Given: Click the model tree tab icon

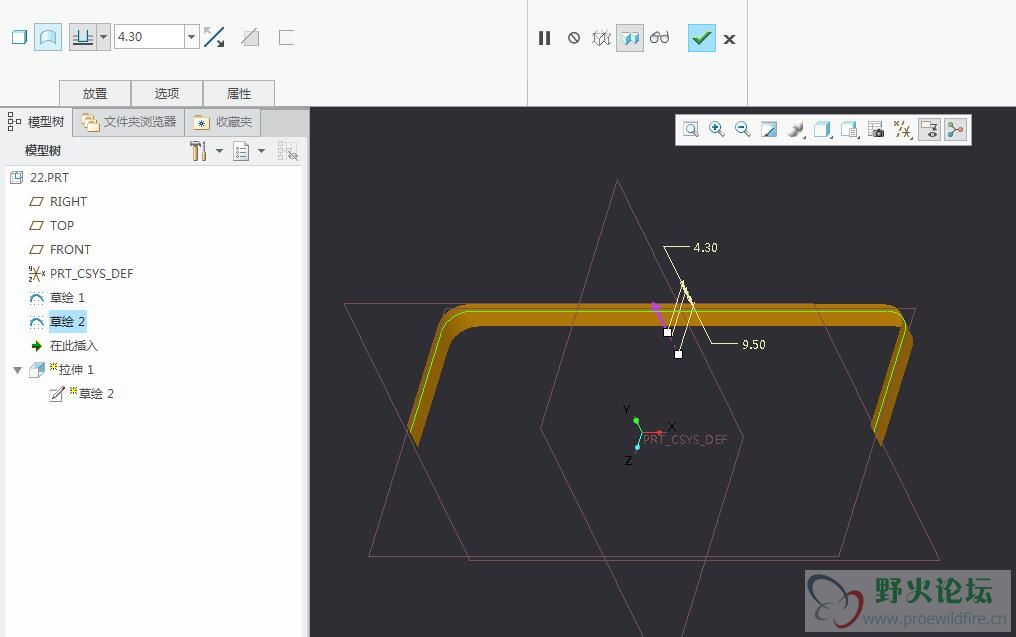Looking at the screenshot, I should [x=14, y=122].
